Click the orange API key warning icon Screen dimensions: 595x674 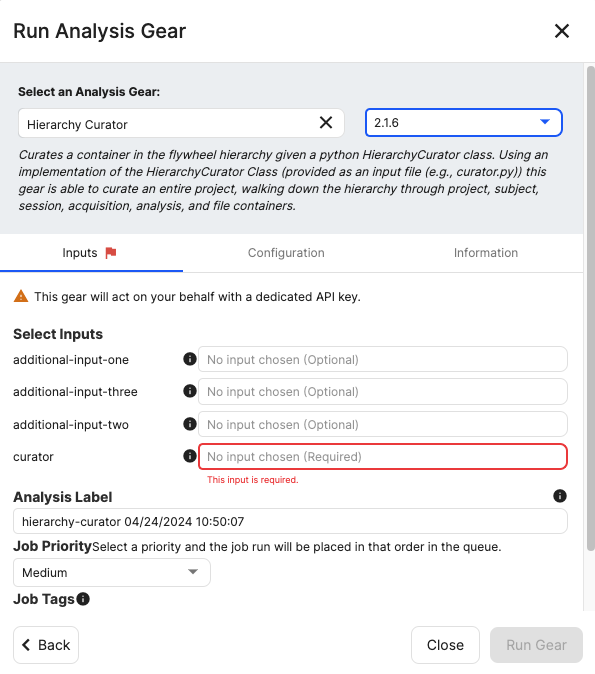click(x=21, y=296)
